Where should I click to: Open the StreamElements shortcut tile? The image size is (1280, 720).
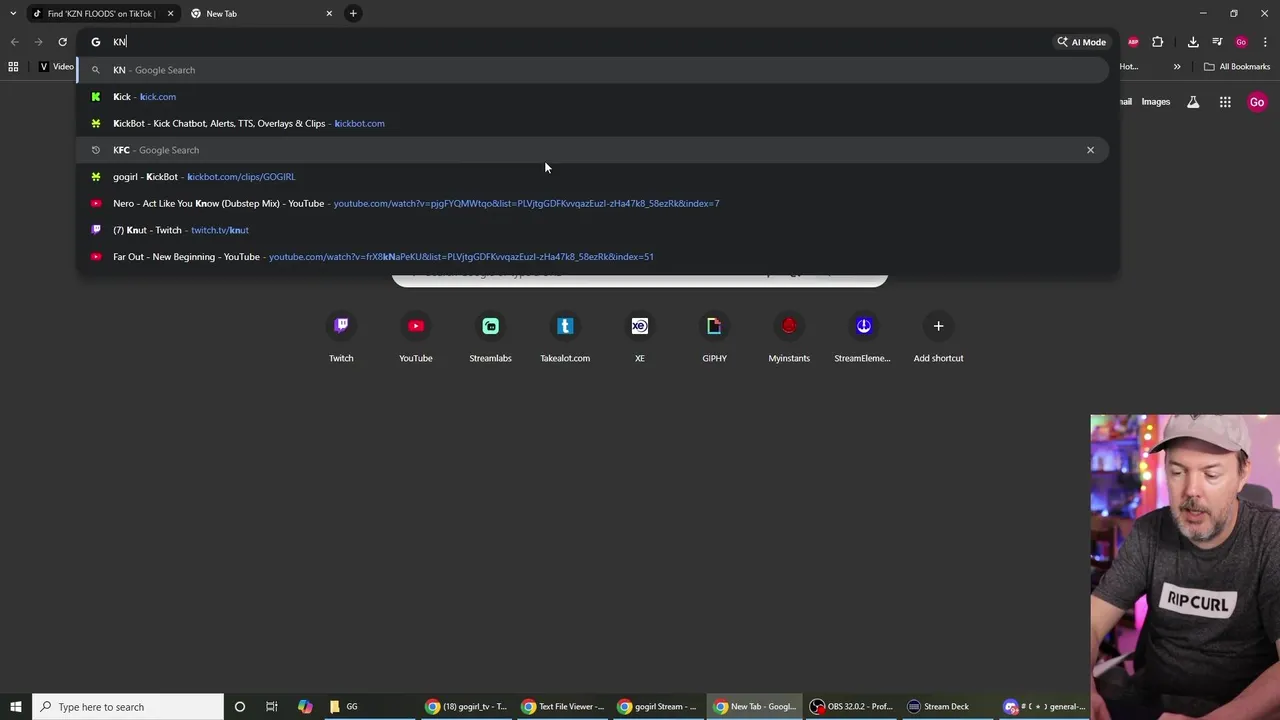(x=863, y=338)
